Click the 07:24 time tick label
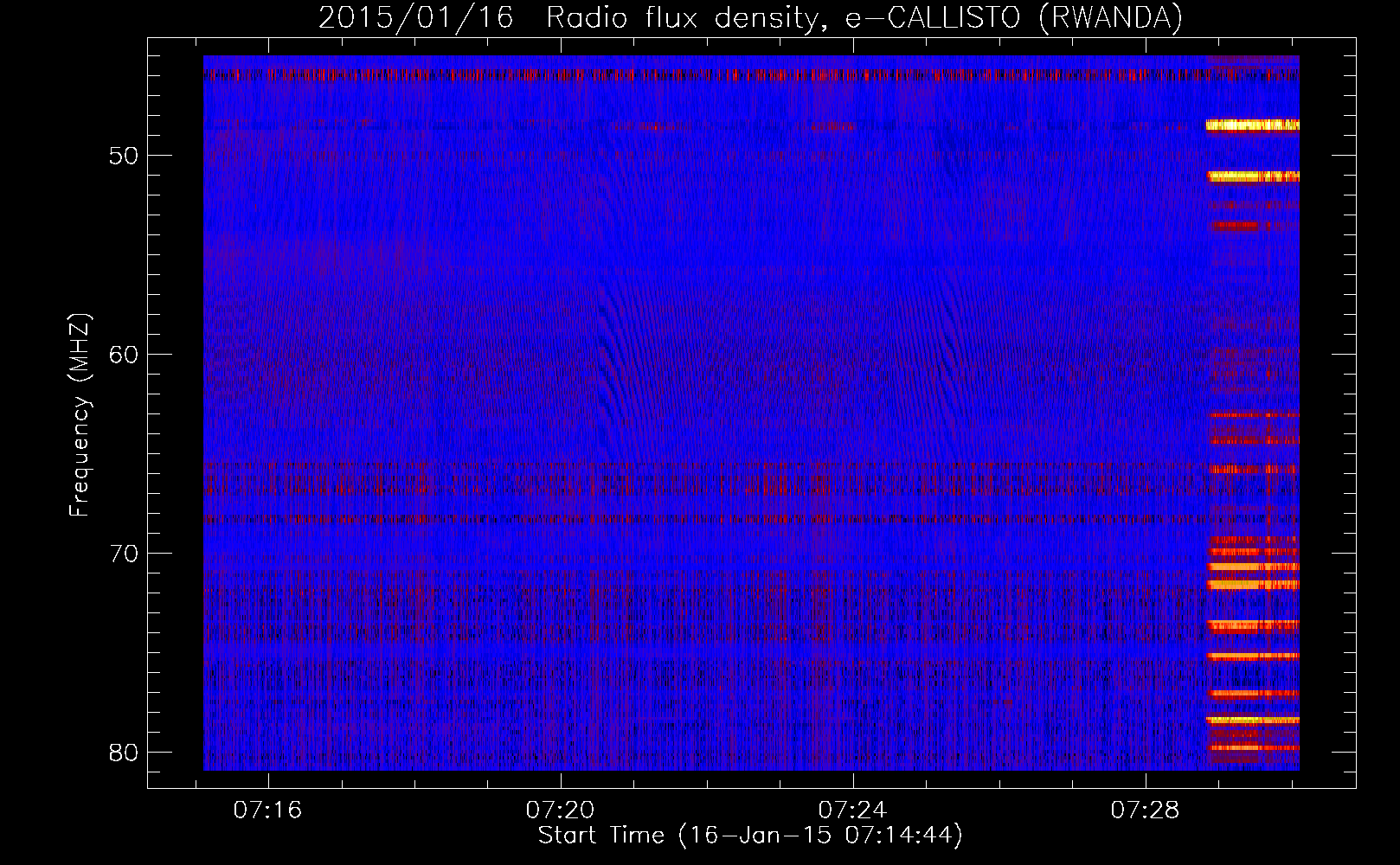Image resolution: width=1400 pixels, height=865 pixels. click(853, 810)
